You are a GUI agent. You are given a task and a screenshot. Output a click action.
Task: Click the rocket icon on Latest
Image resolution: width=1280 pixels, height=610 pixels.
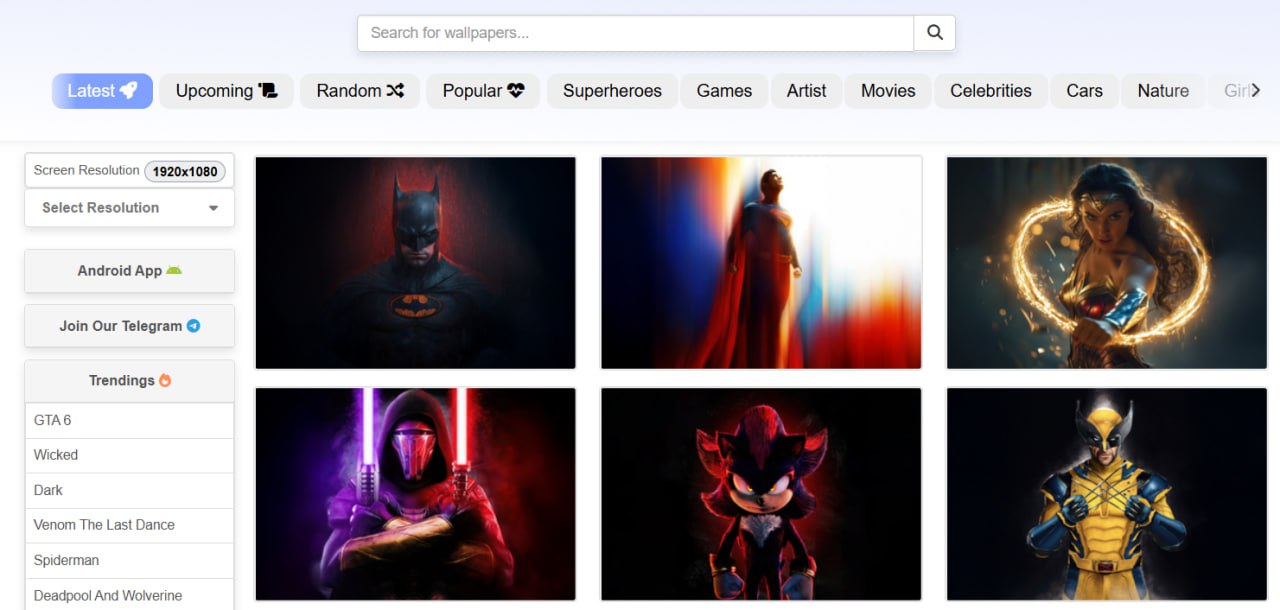click(x=129, y=91)
